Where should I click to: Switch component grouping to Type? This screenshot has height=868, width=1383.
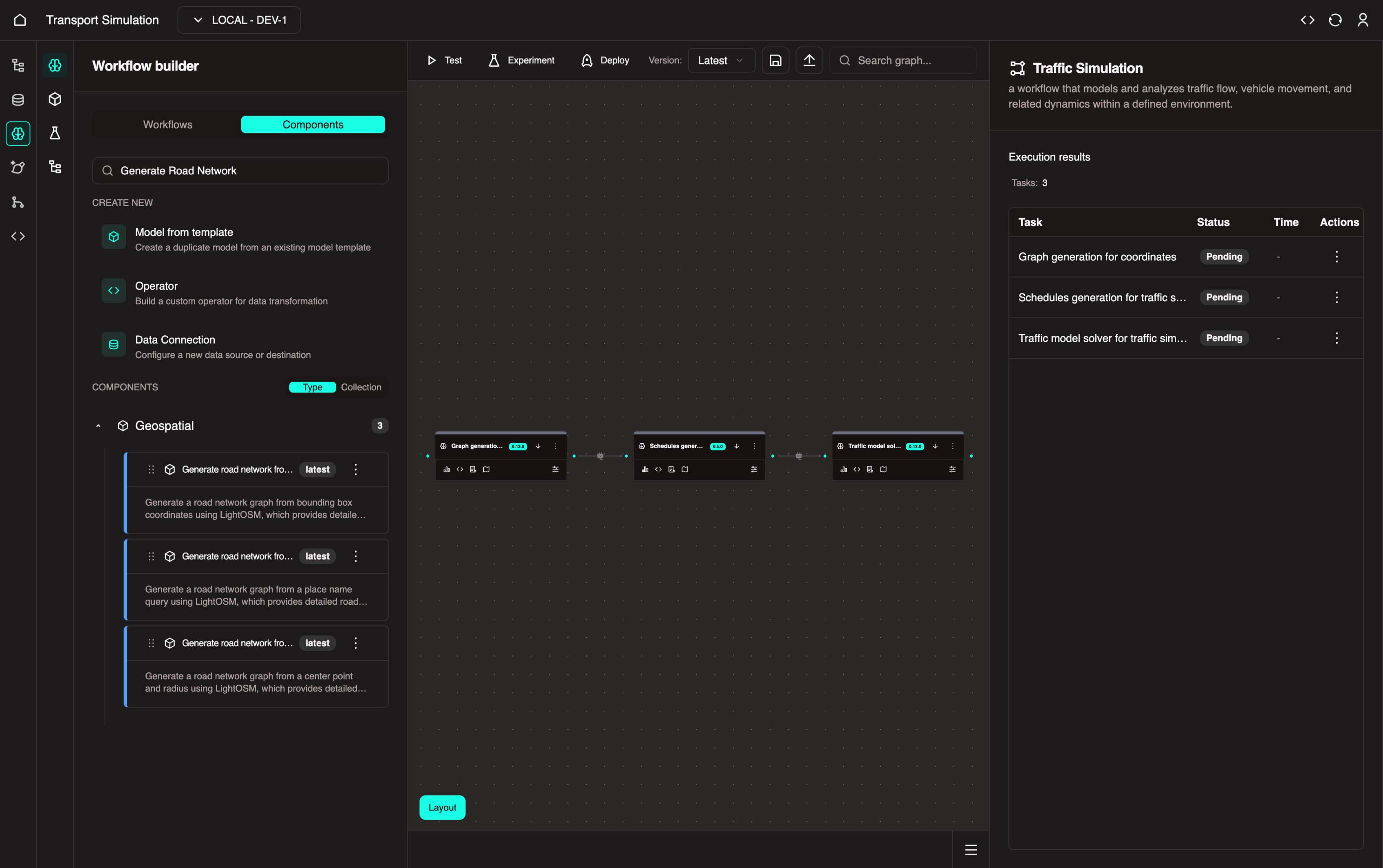[312, 387]
